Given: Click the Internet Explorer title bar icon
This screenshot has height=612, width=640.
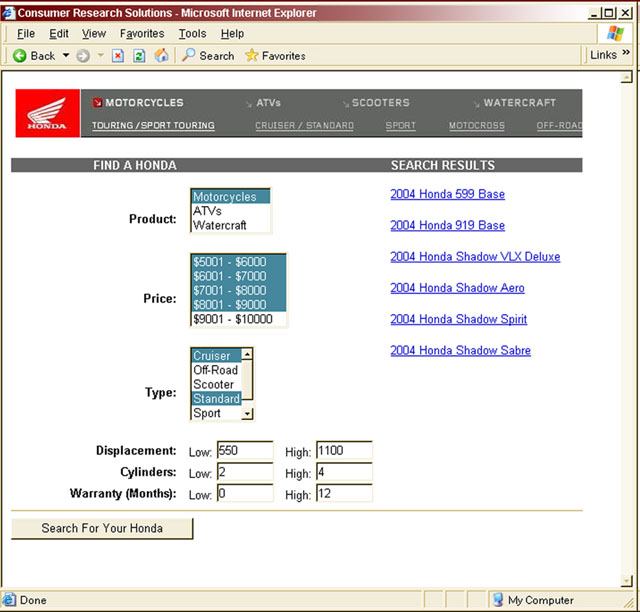Looking at the screenshot, I should 9,13.
